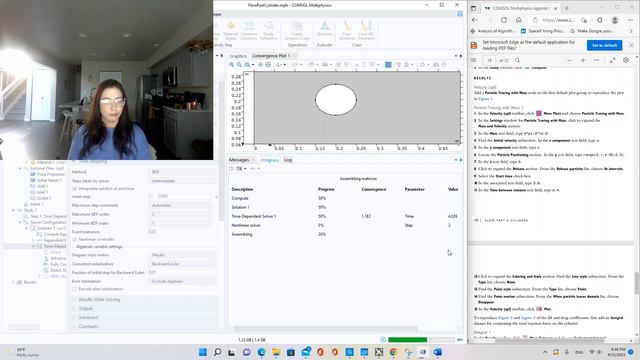Click the Study Reference ribbon icon
Screen dimensions: 640x360
[x=268, y=31]
